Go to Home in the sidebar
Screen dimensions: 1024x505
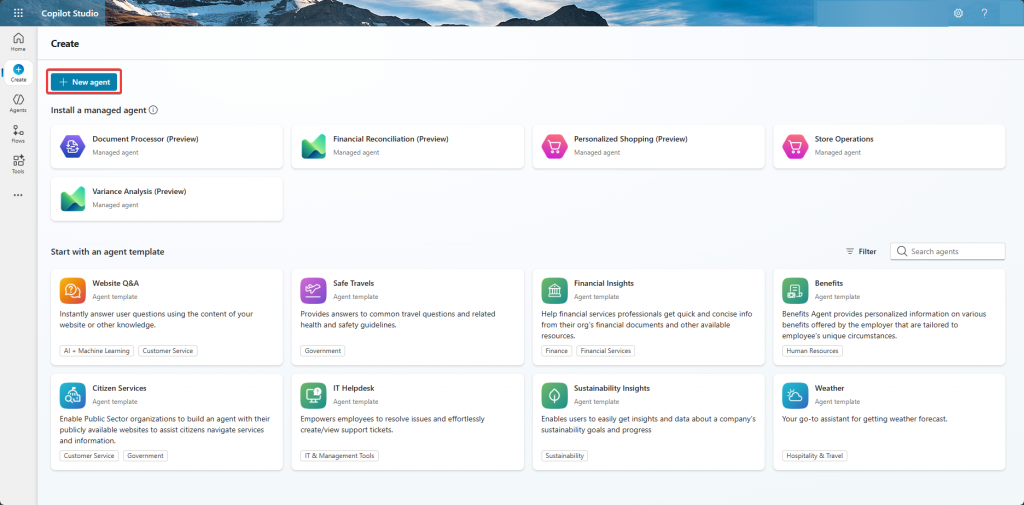18,42
